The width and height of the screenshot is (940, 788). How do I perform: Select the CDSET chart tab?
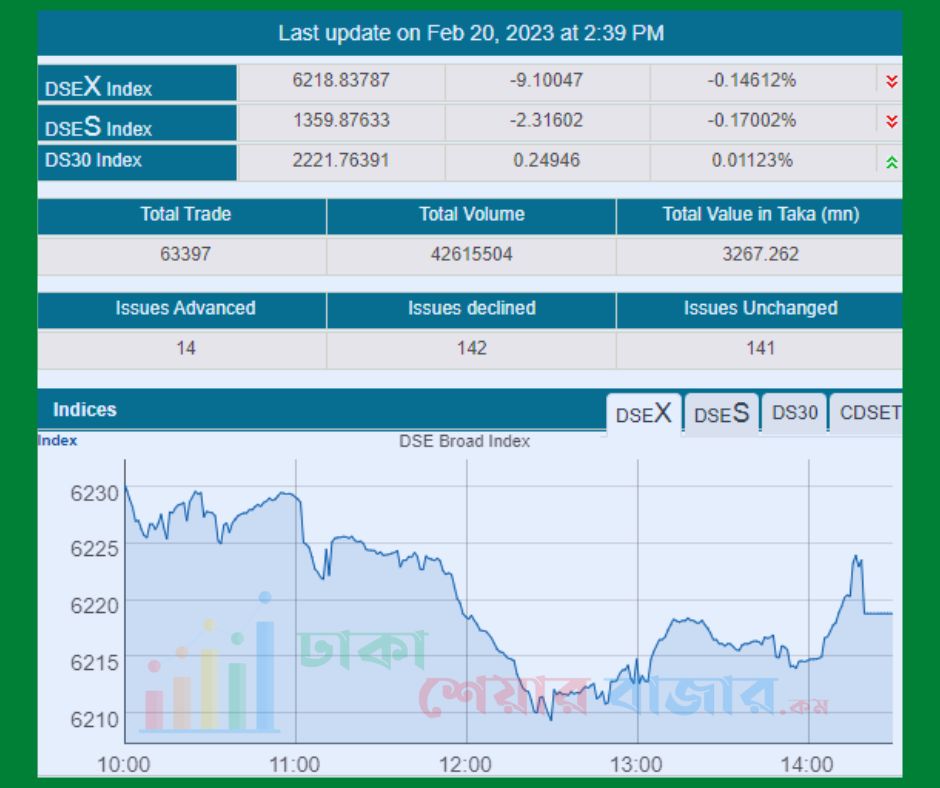pyautogui.click(x=868, y=413)
